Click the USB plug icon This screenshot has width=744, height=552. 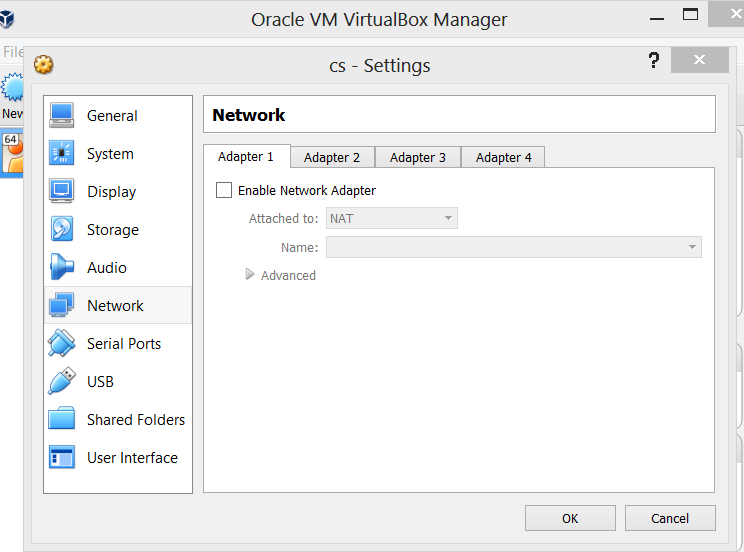[62, 381]
